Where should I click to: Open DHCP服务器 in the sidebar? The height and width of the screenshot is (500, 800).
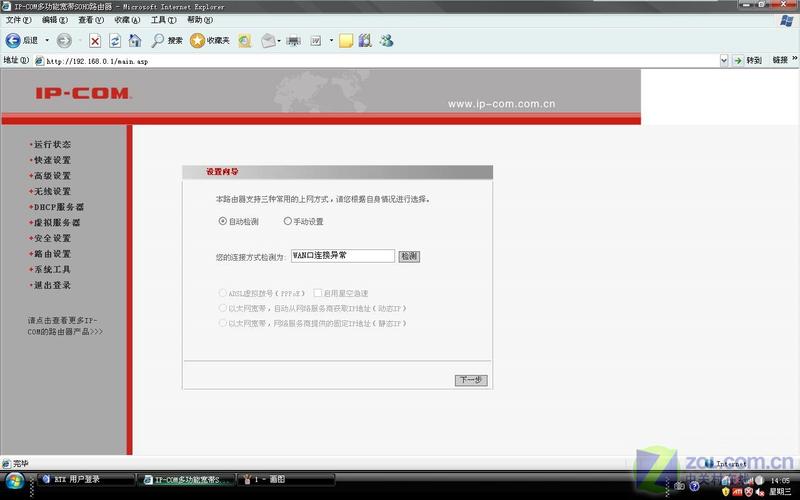coord(58,207)
